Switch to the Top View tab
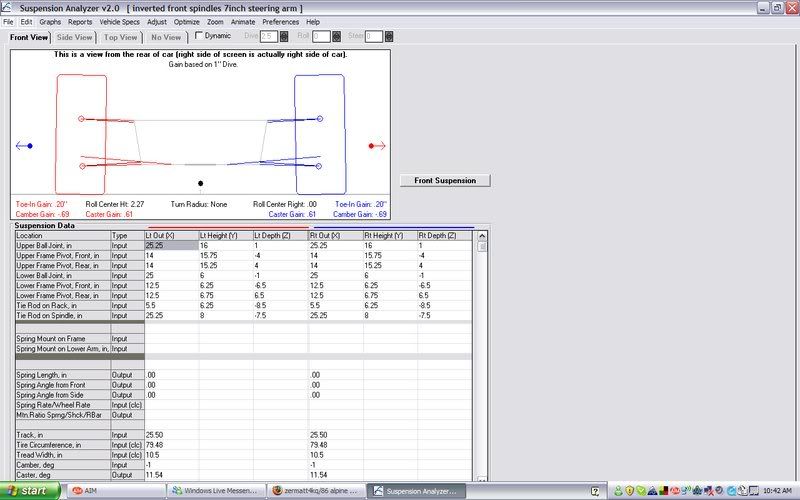The image size is (800, 500). click(x=120, y=37)
